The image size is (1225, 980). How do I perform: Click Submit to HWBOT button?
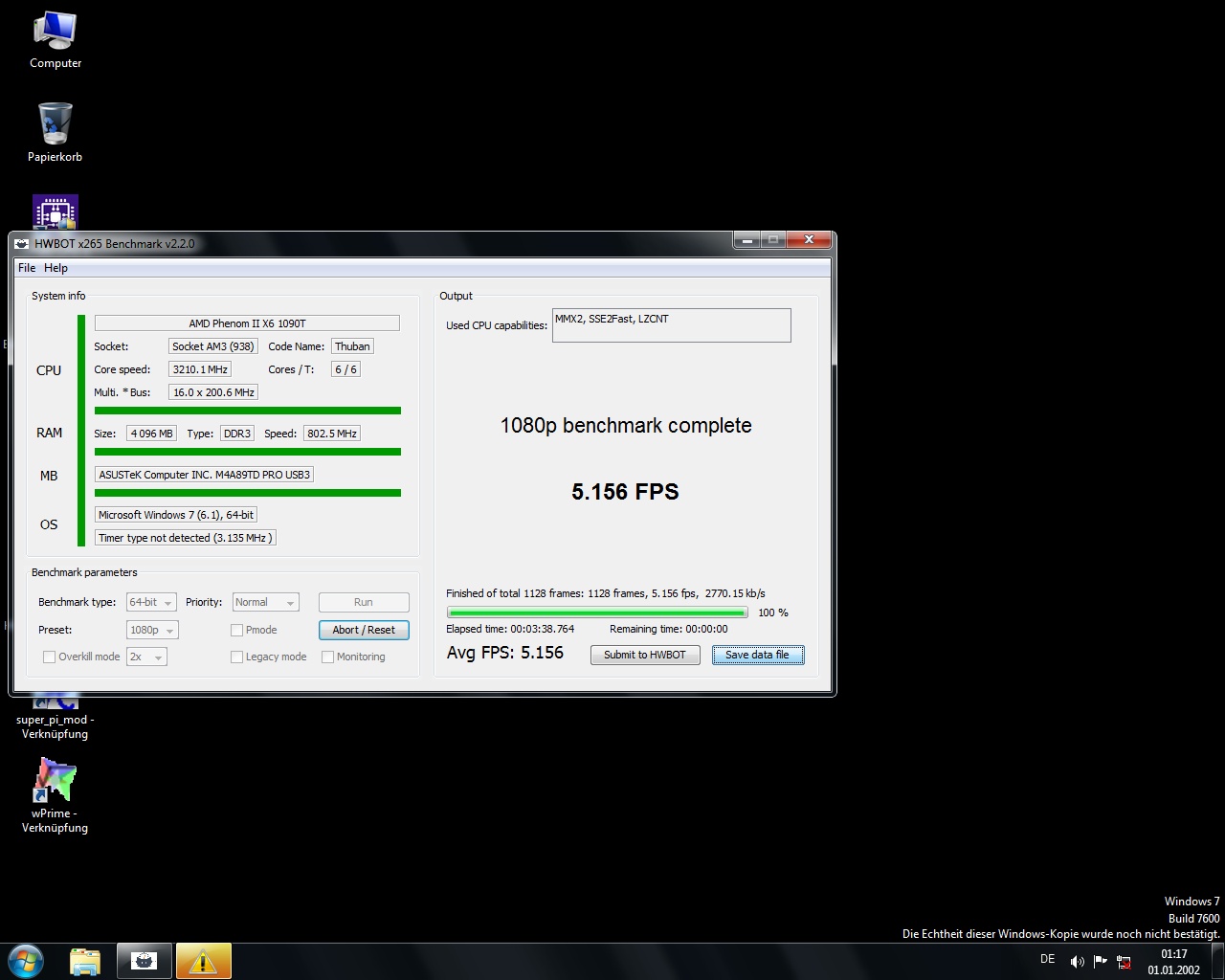click(x=645, y=655)
